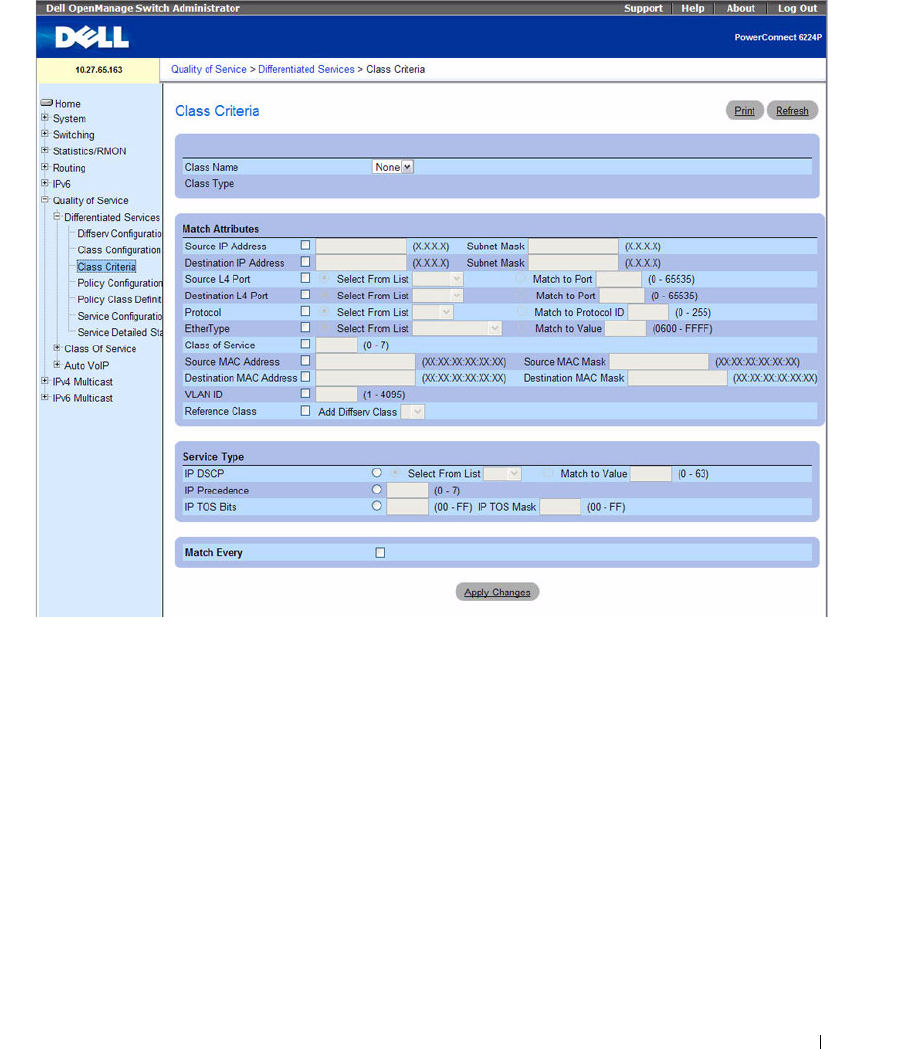Click the IP TOS Mask input field
Image resolution: width=900 pixels, height=1049 pixels.
[560, 507]
